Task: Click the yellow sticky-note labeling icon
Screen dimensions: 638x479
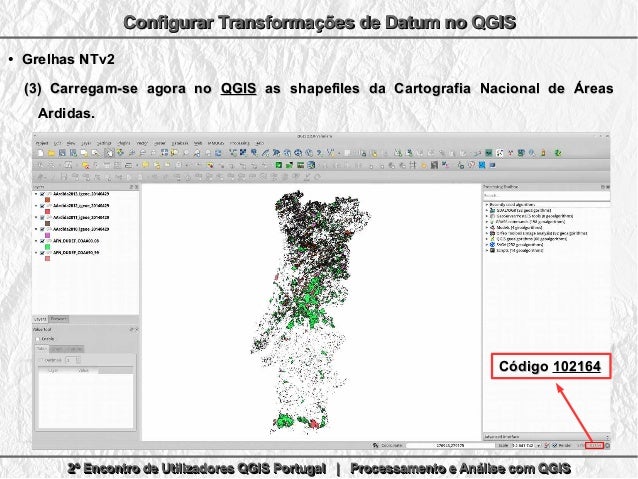Action: click(x=145, y=165)
